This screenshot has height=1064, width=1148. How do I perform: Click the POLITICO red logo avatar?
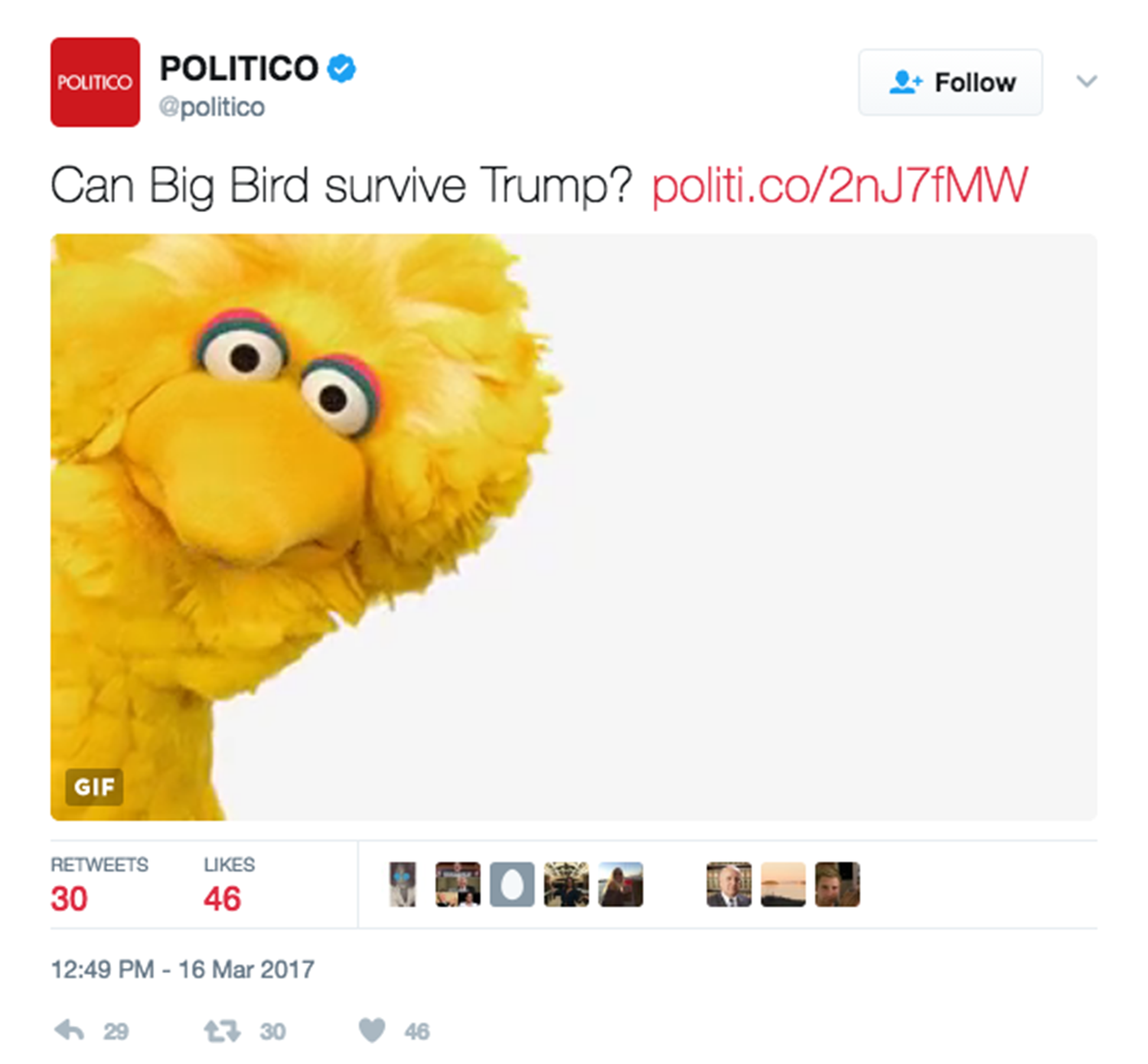click(95, 82)
